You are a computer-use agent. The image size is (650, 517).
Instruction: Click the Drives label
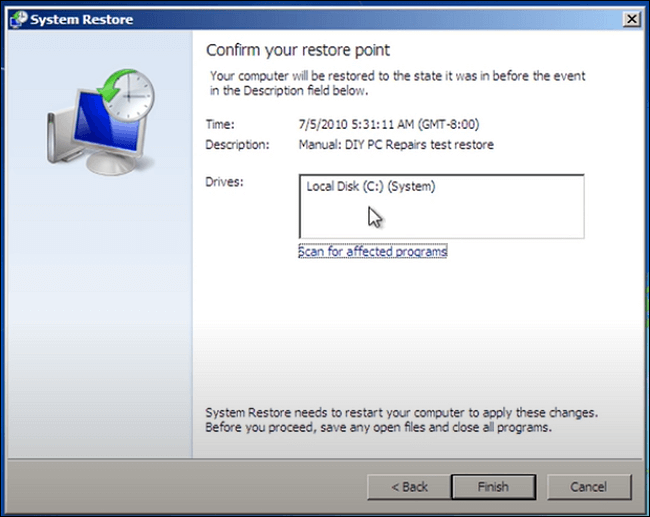223,182
